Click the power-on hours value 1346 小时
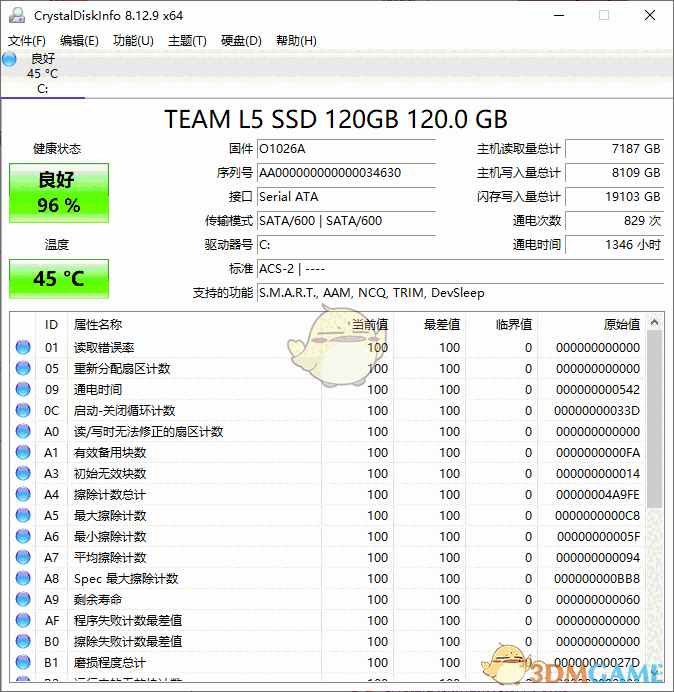Screen dimensions: 674x692 [614, 245]
